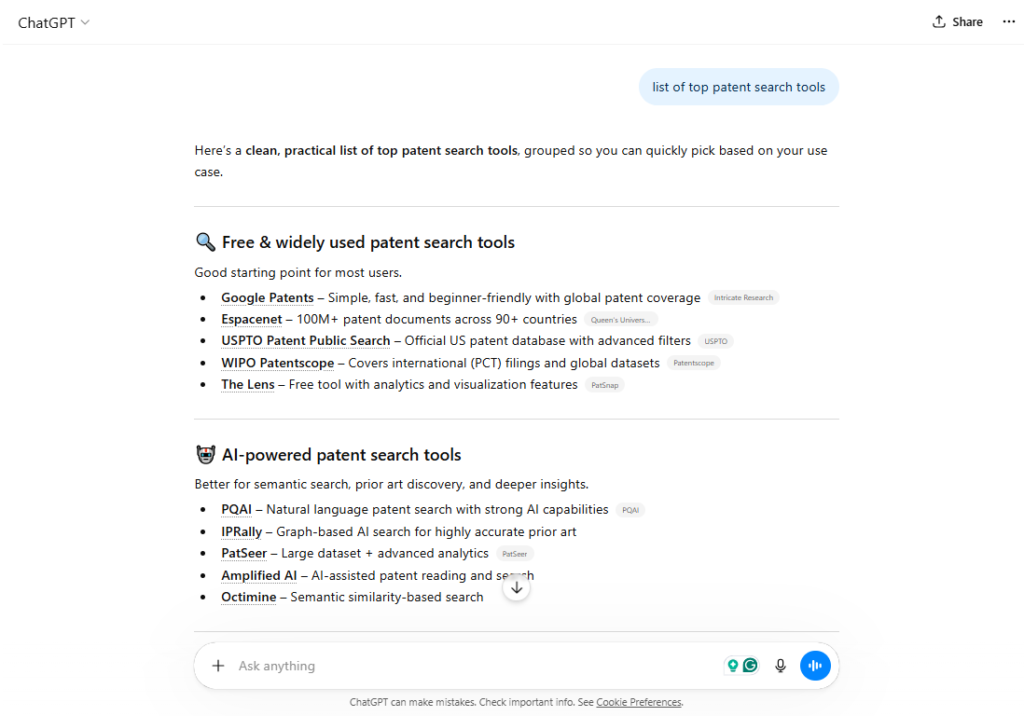Click the Espacenet entity link

click(251, 320)
